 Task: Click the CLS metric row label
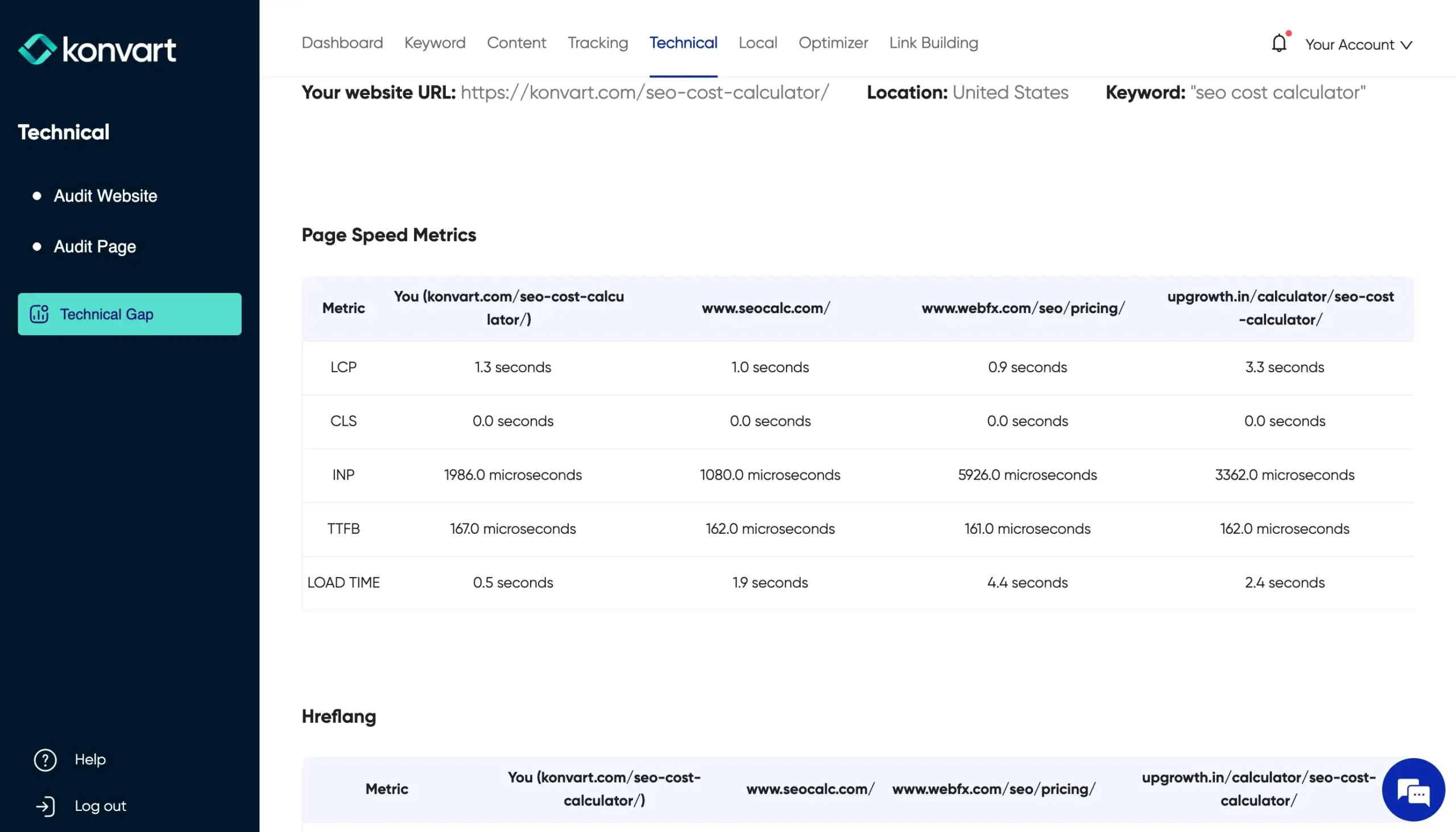click(343, 421)
